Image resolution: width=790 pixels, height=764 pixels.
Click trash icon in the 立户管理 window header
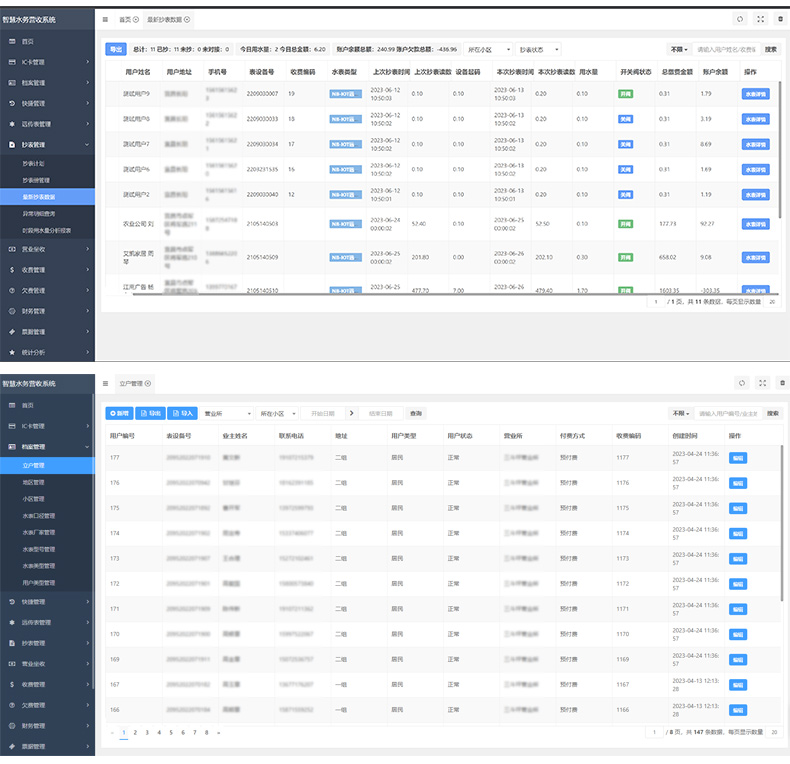pyautogui.click(x=780, y=383)
